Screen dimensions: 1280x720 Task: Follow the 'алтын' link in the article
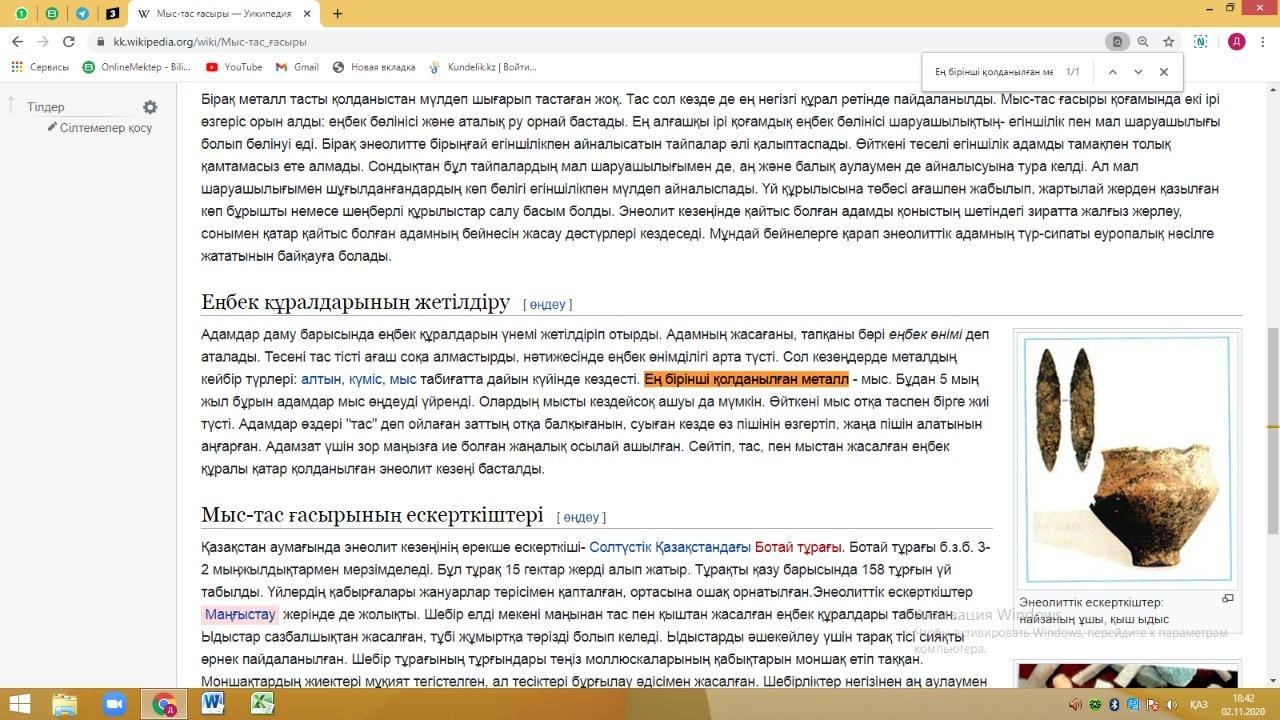click(x=321, y=379)
